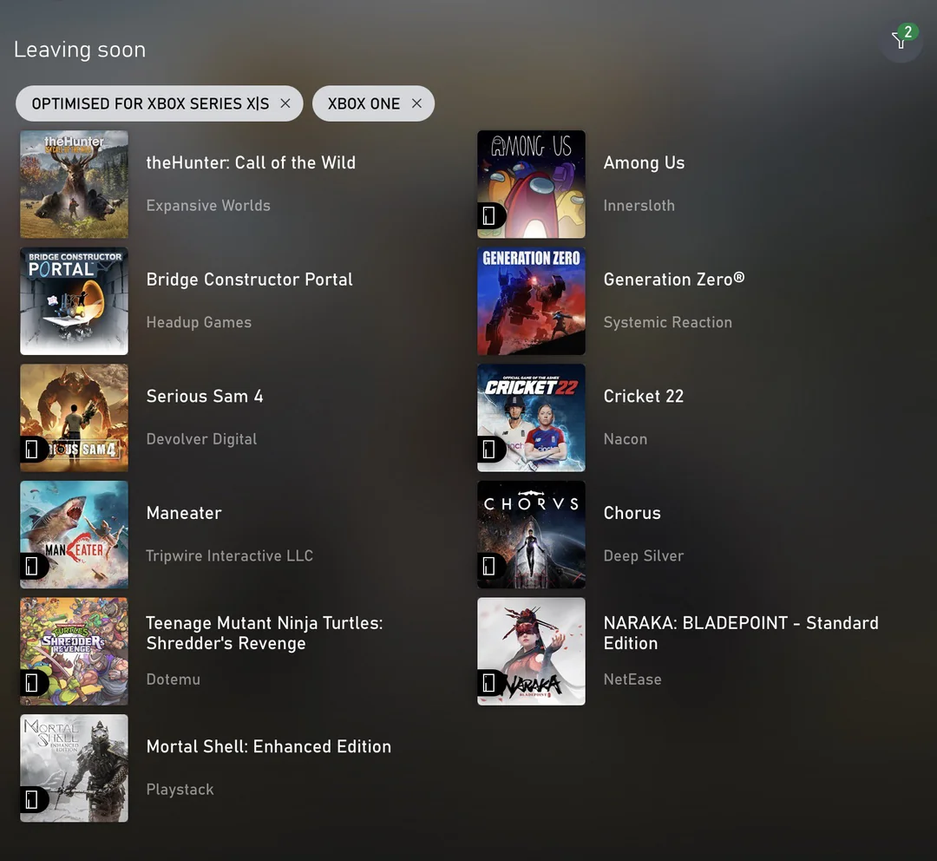Remove the Xbox One filter chip

[x=417, y=103]
